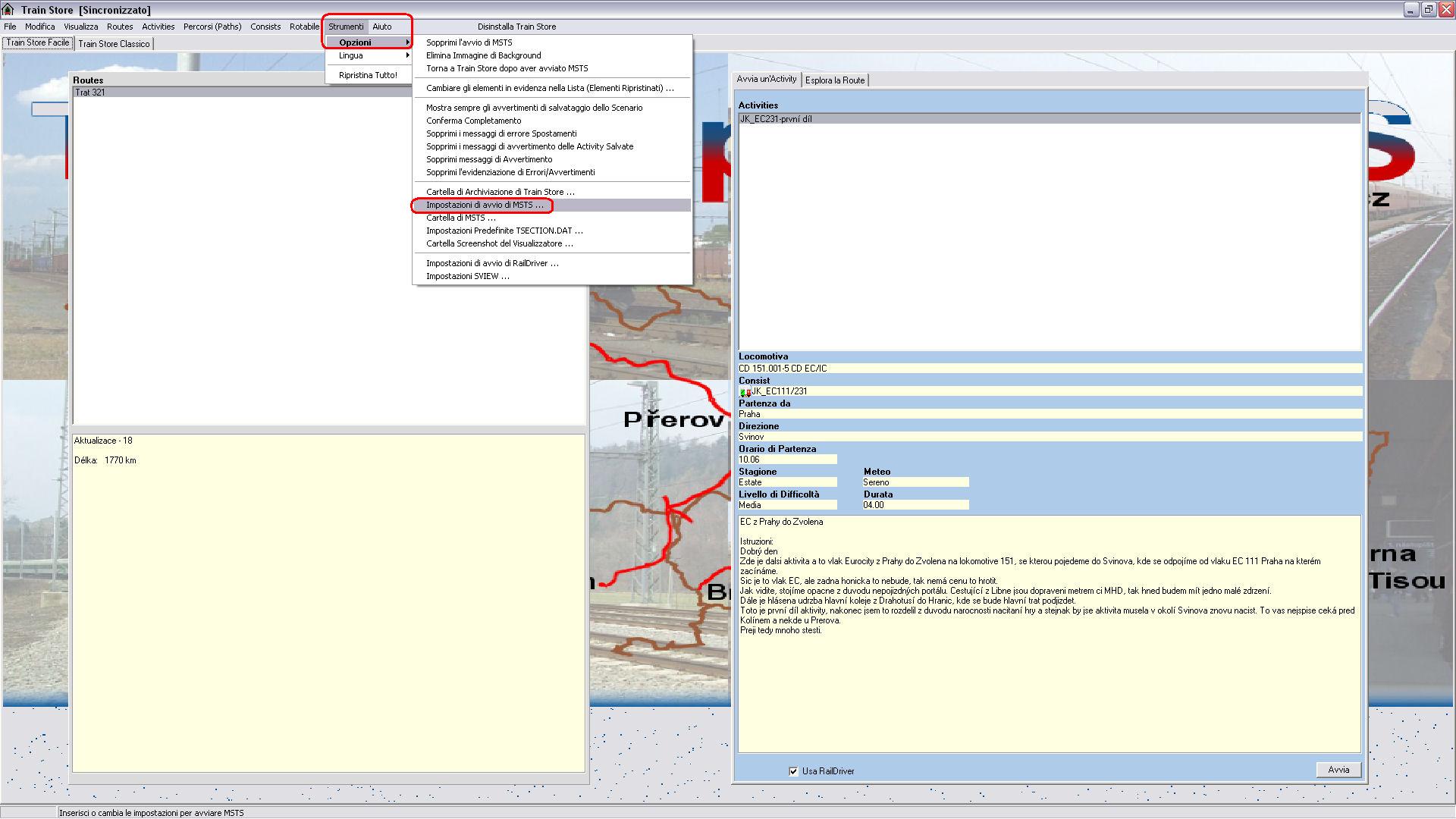Expand the Opzioni submenu
1456x819 pixels.
pos(369,42)
